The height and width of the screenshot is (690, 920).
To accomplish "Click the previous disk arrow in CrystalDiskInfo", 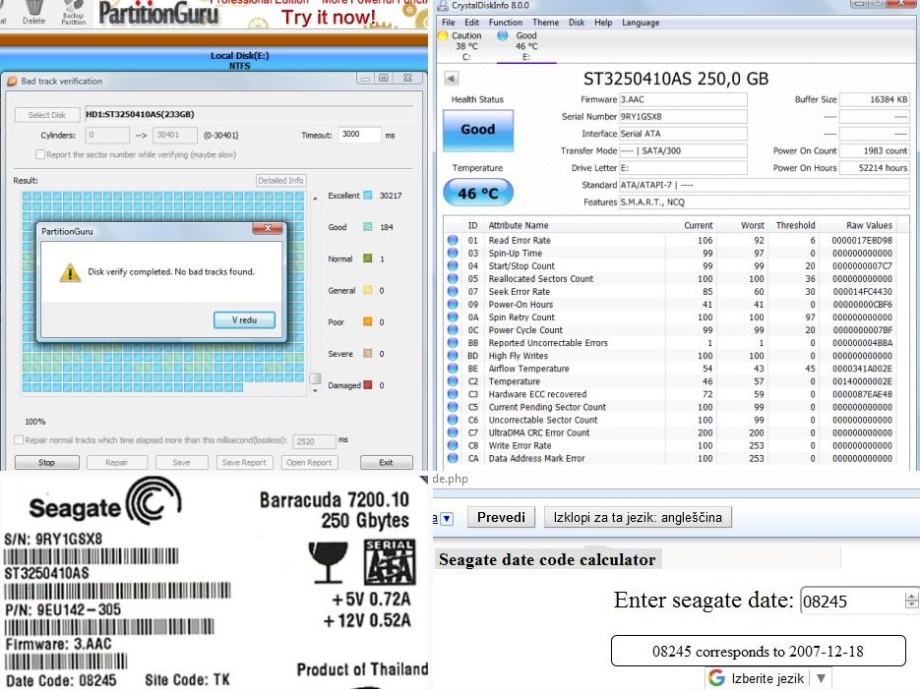I will (x=451, y=78).
